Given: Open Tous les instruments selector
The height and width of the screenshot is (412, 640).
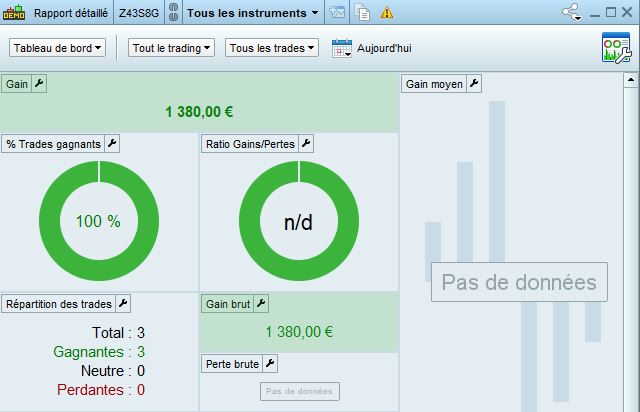Looking at the screenshot, I should pyautogui.click(x=253, y=13).
